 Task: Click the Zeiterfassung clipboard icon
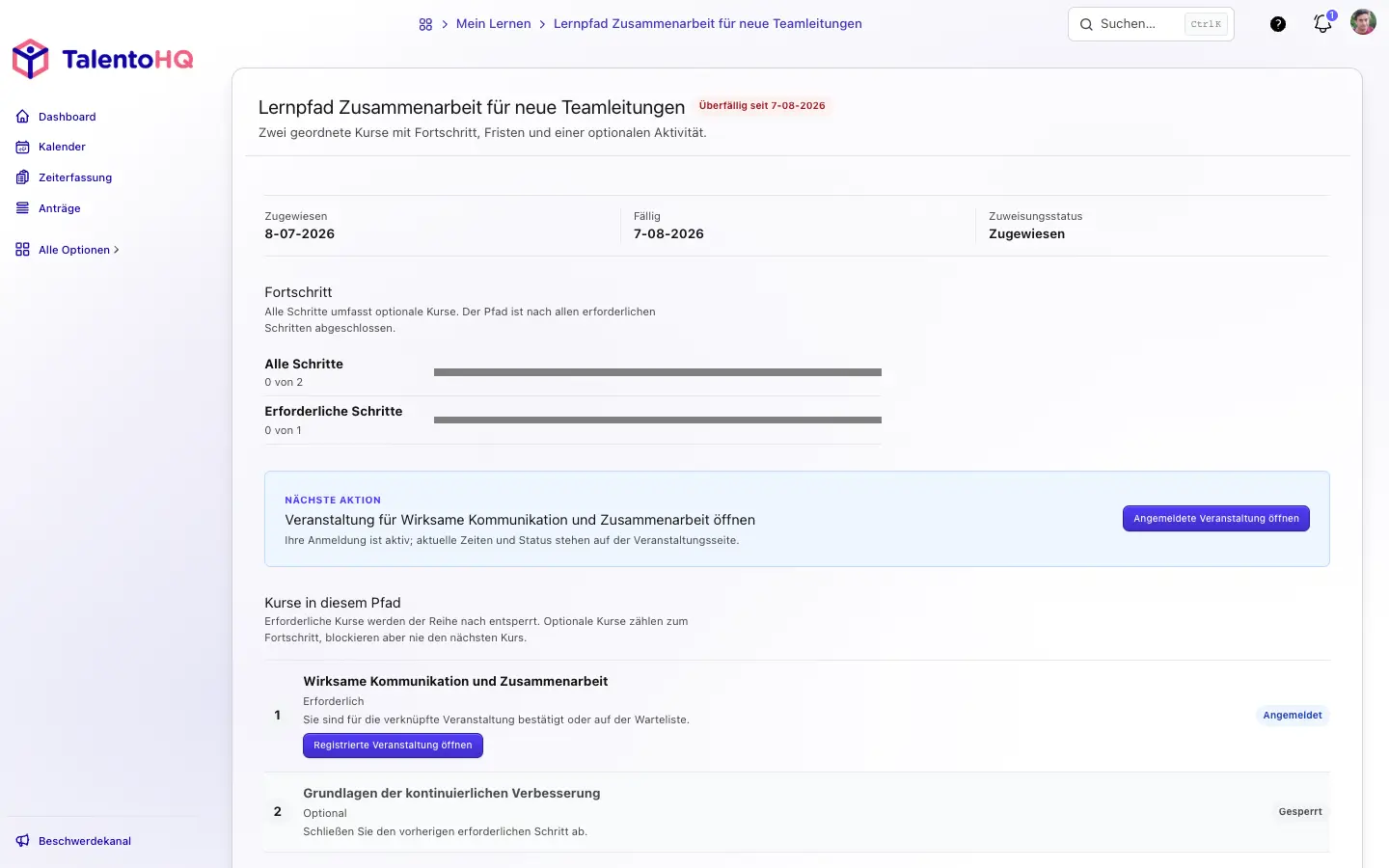tap(23, 177)
